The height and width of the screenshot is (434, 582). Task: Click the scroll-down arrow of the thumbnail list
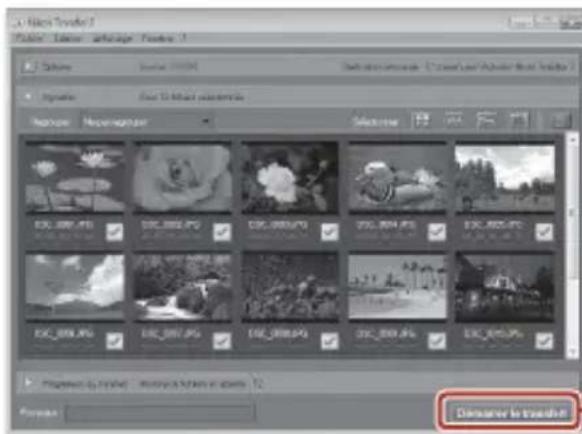(x=572, y=351)
